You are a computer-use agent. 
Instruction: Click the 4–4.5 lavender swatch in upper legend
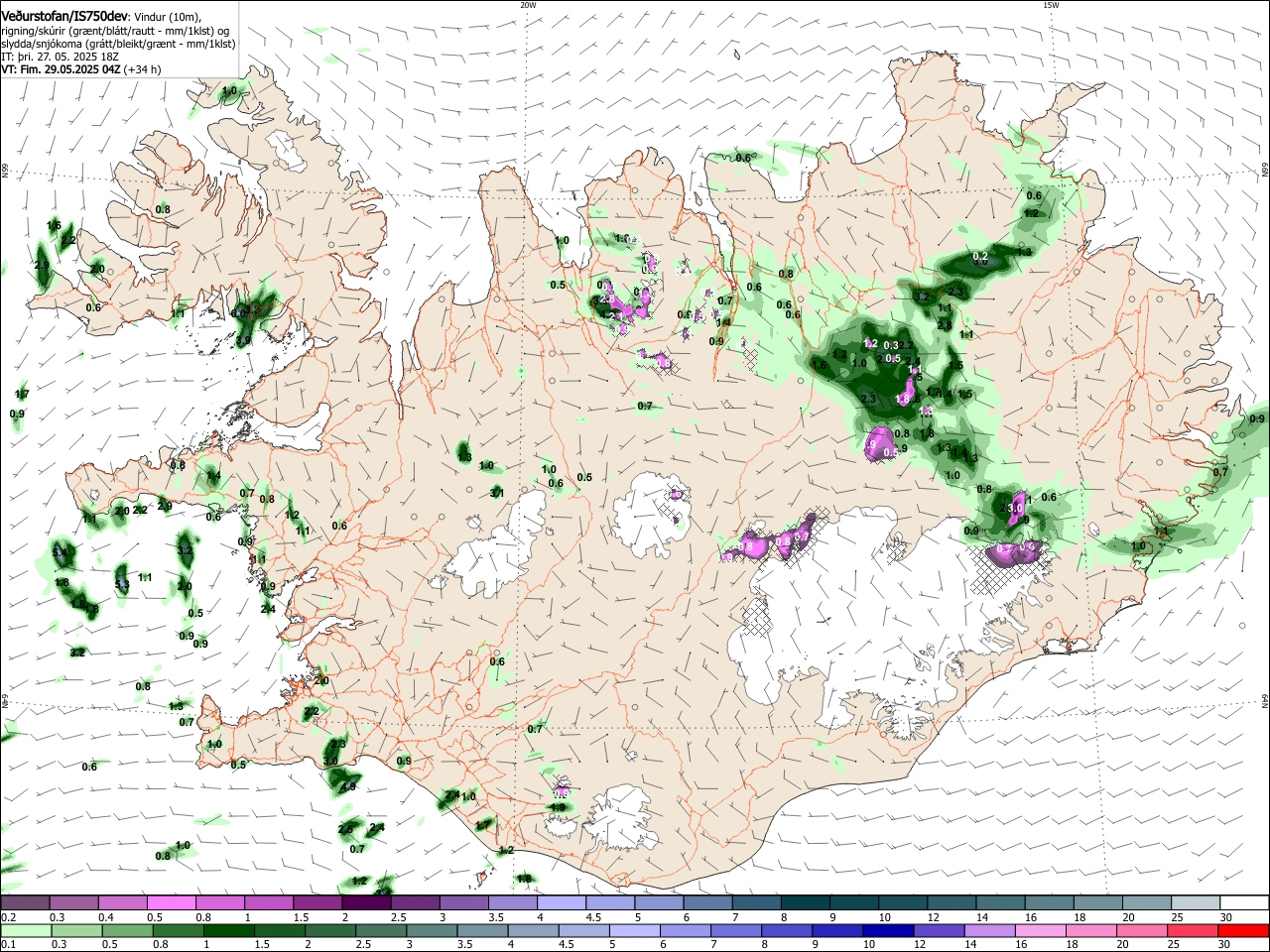(562, 903)
